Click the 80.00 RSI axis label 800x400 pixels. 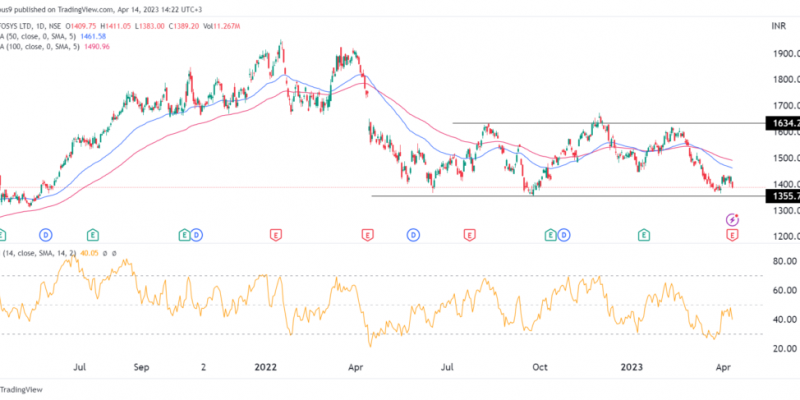786,261
